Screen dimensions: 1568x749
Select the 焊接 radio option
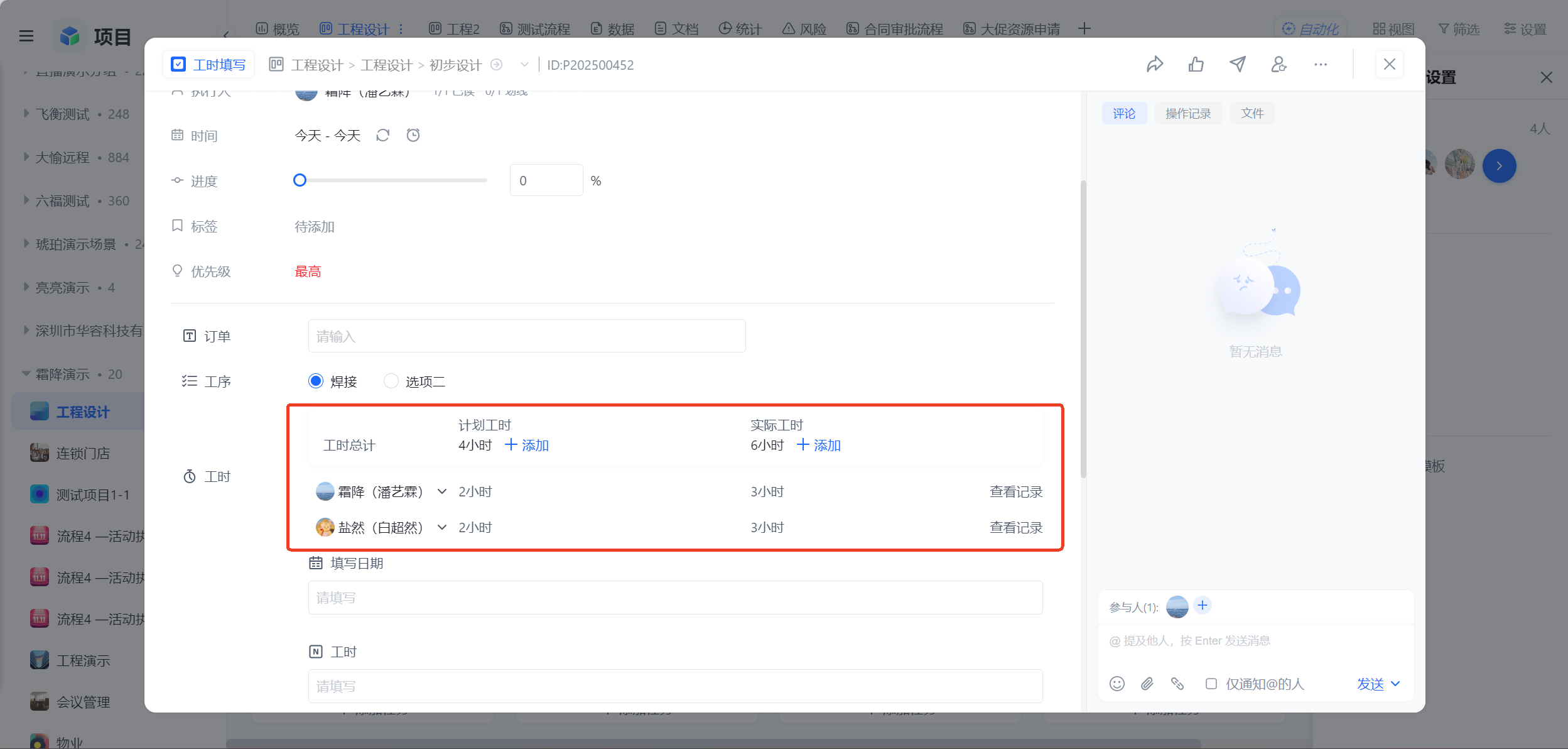[316, 381]
